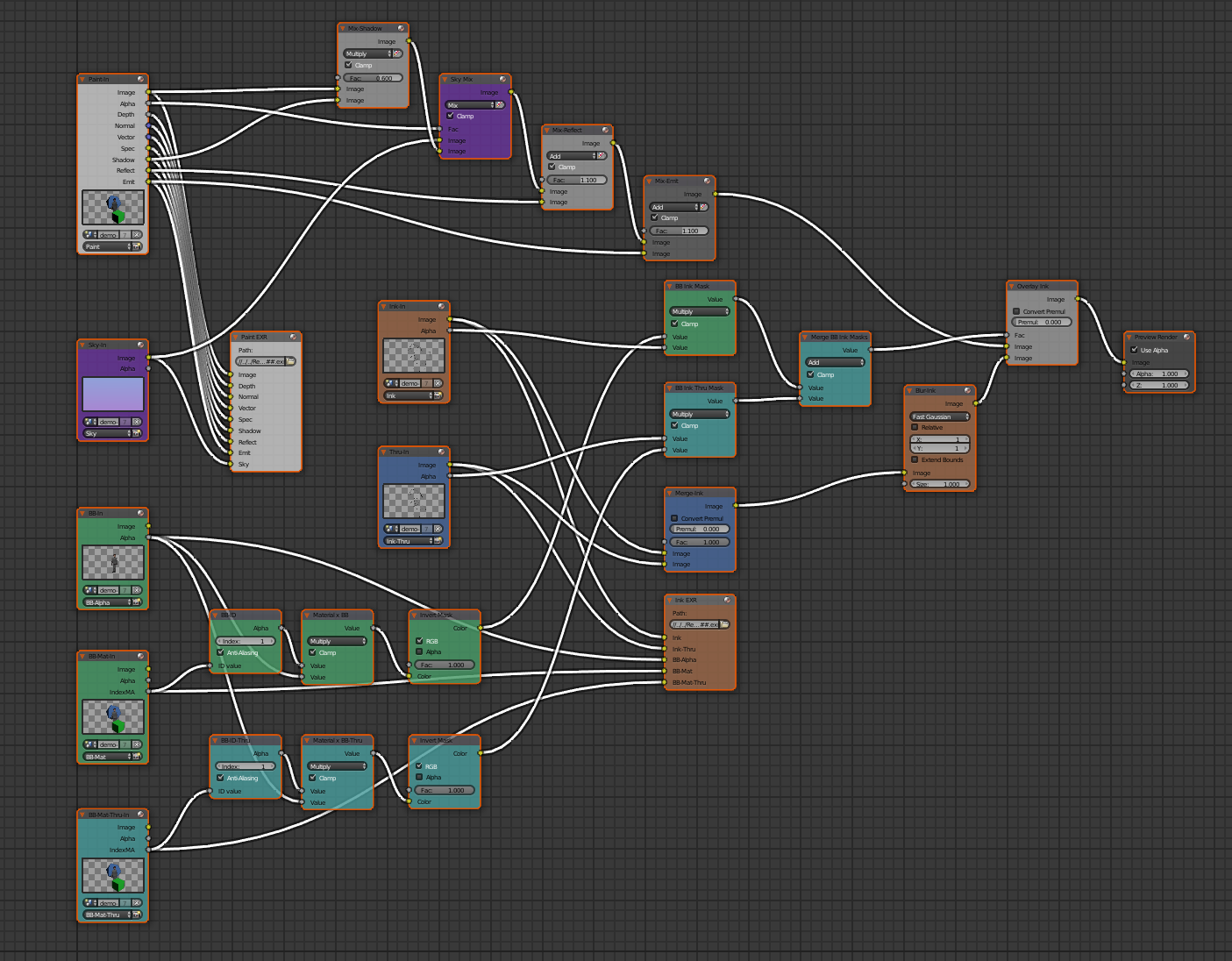The width and height of the screenshot is (1232, 961).
Task: Click folder icon in Paint EXR path
Action: pyautogui.click(x=290, y=361)
